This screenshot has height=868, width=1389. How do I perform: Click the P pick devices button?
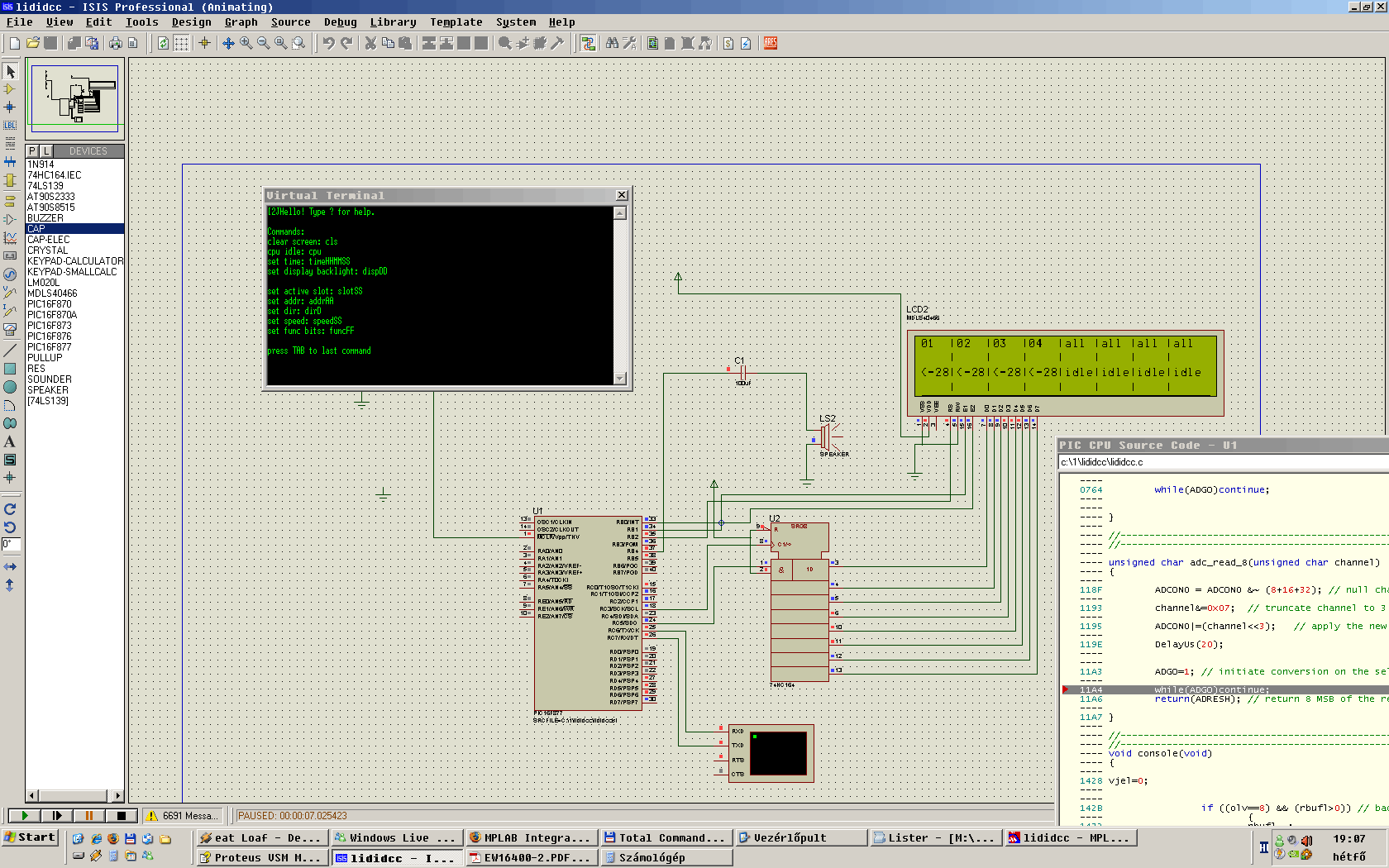tap(32, 151)
